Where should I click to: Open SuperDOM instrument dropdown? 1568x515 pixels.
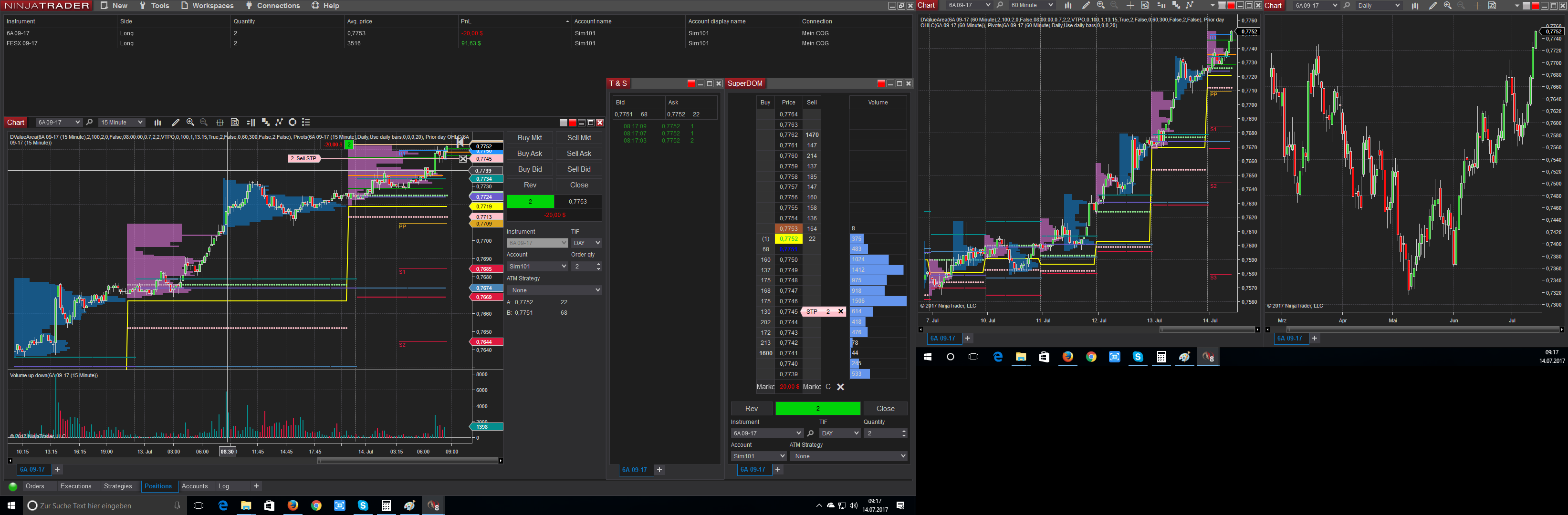pos(767,433)
